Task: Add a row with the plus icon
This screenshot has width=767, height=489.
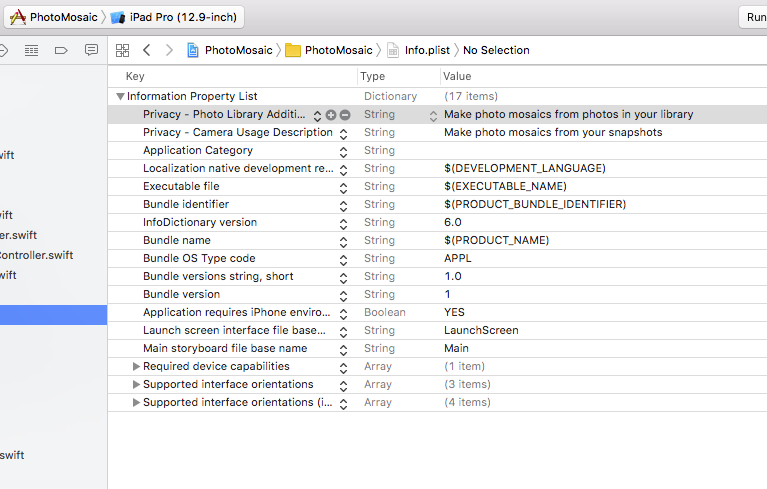Action: [x=331, y=115]
